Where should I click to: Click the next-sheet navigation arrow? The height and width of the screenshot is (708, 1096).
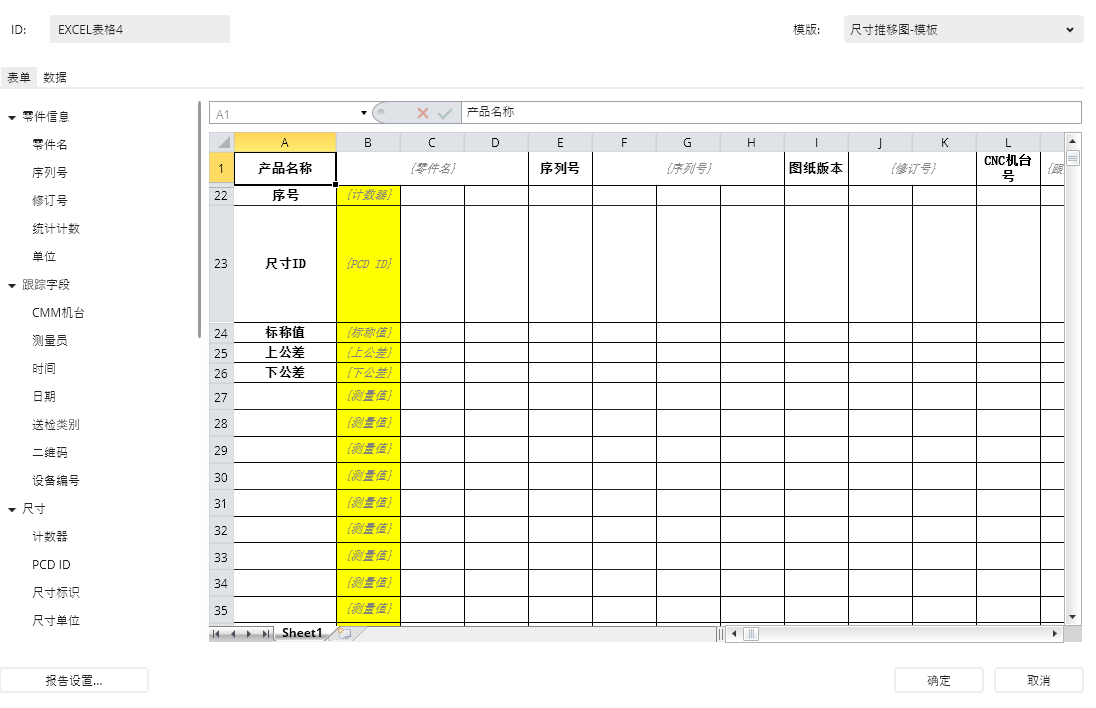tap(249, 633)
